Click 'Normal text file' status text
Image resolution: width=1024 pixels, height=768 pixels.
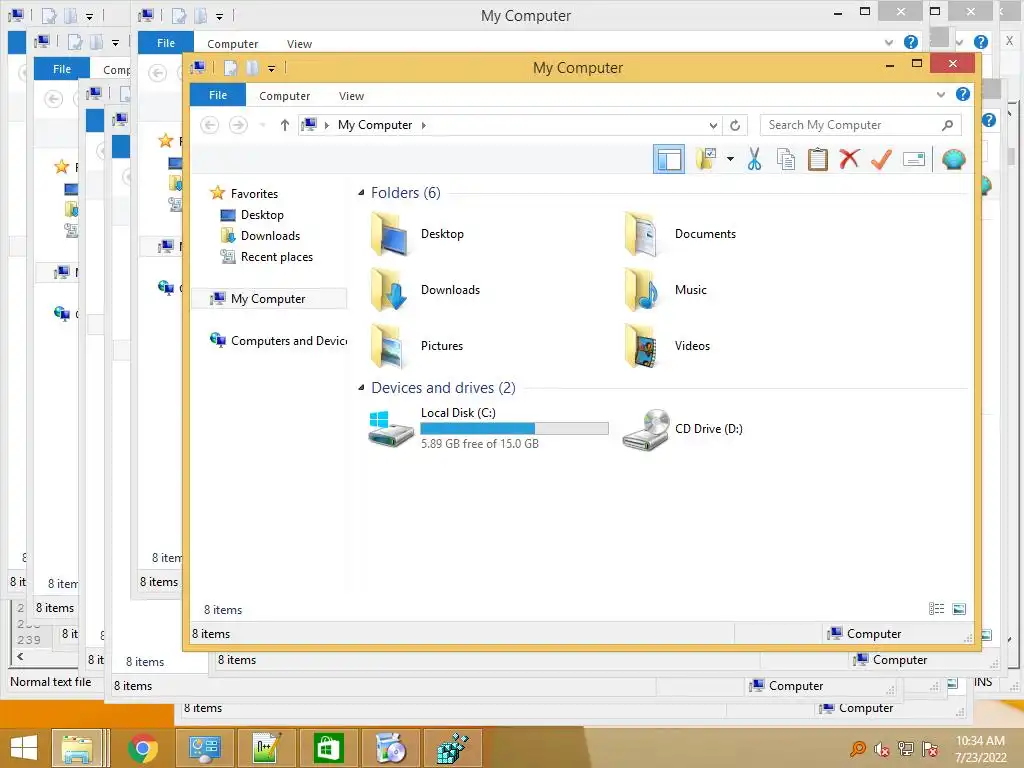[x=51, y=682]
